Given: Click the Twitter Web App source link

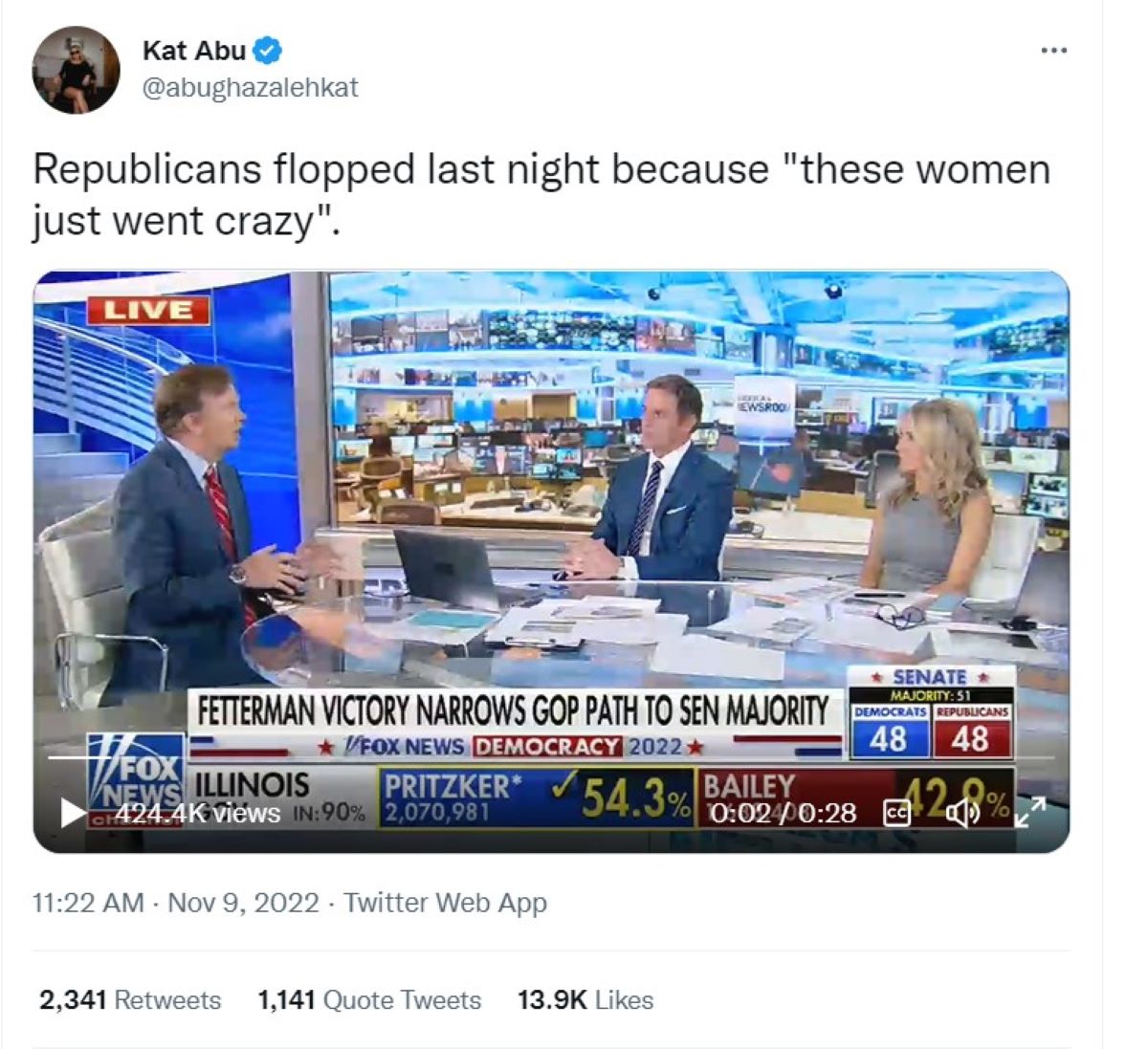Looking at the screenshot, I should coord(445,903).
